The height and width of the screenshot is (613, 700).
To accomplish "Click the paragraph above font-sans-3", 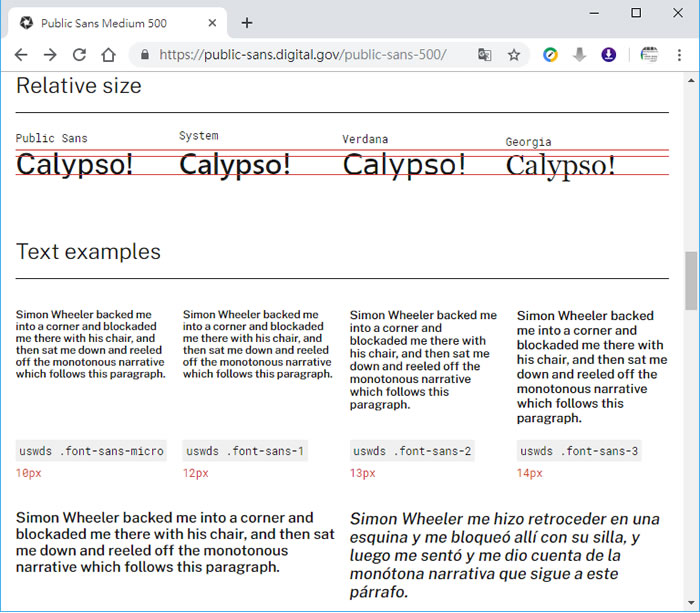I will (592, 367).
